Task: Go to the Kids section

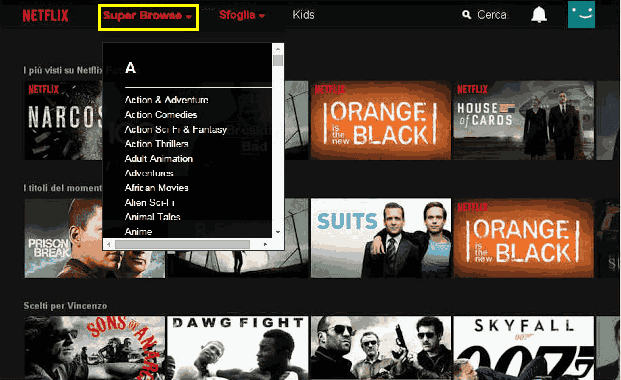Action: [x=303, y=15]
